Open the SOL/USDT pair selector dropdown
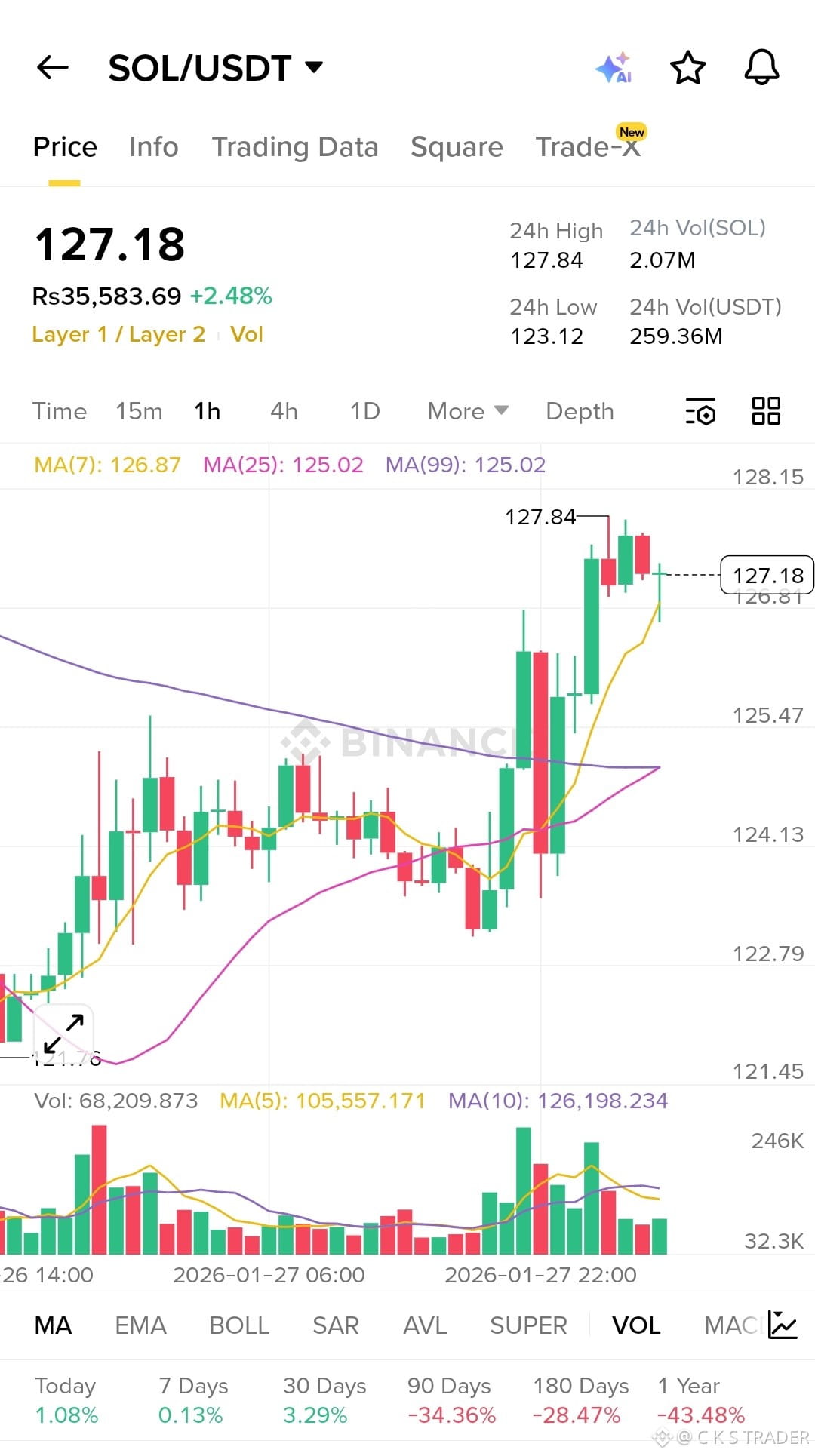 [216, 68]
